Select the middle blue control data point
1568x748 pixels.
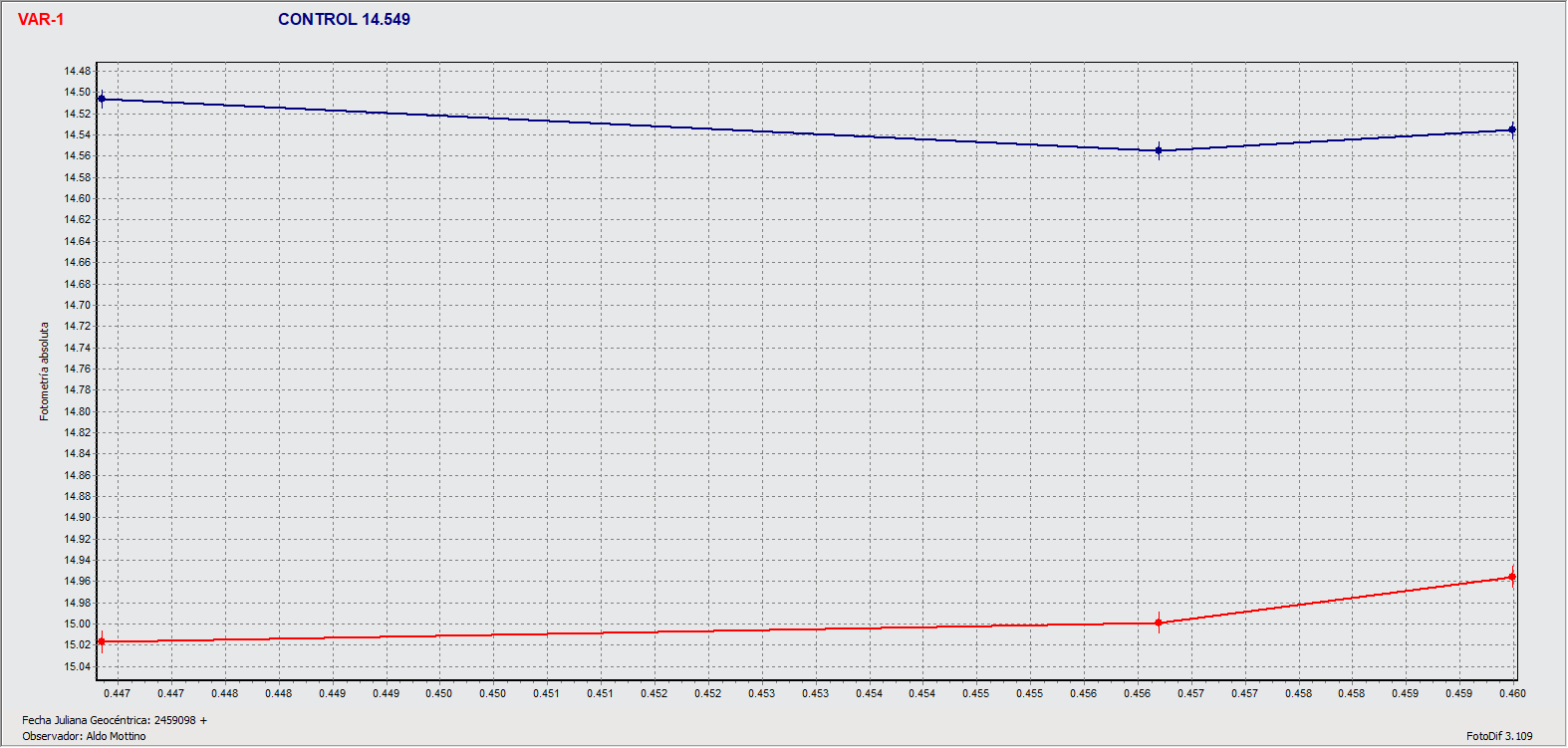tap(1159, 150)
